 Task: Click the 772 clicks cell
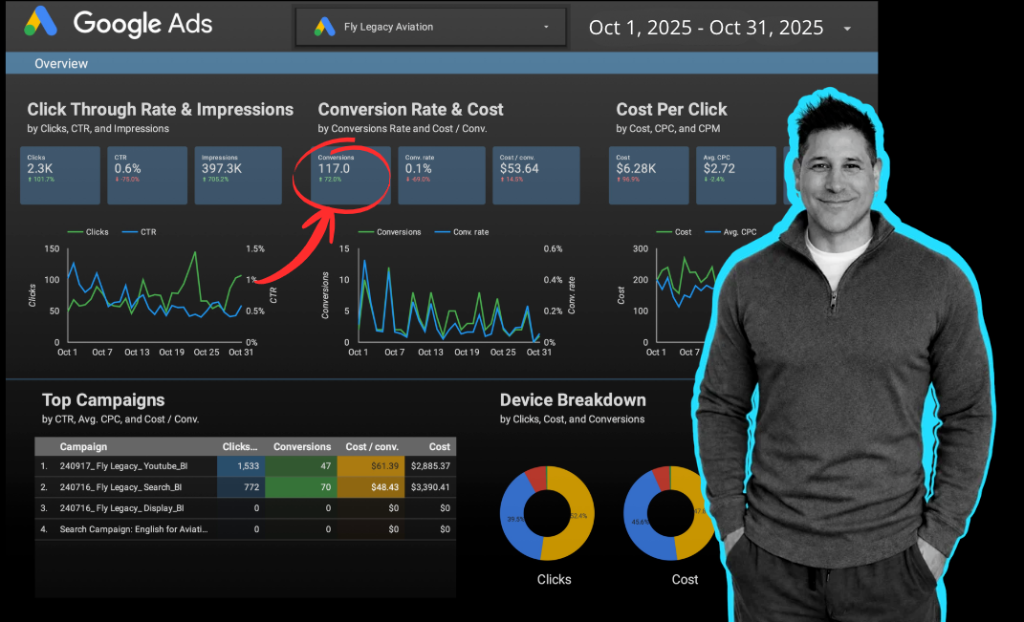tap(241, 487)
